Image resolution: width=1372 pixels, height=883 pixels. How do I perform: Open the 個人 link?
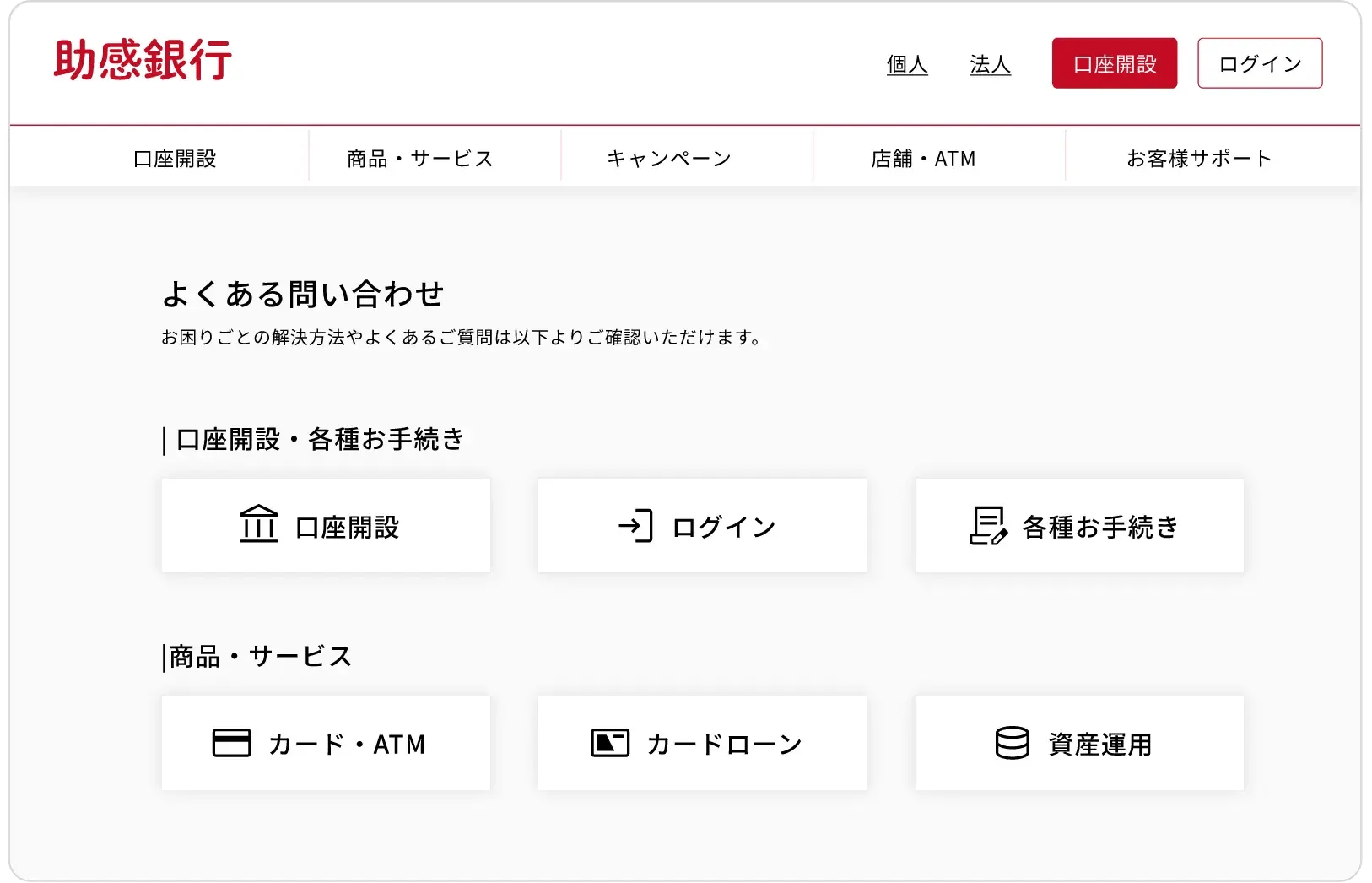click(x=906, y=63)
